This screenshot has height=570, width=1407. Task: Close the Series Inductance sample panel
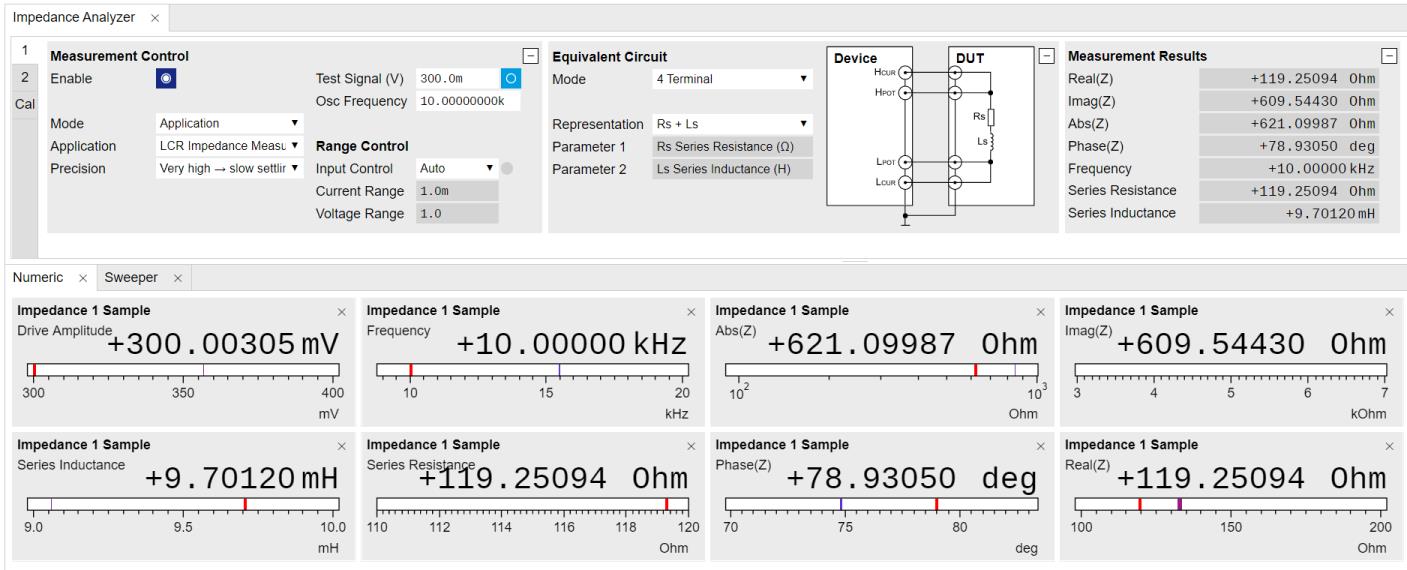click(341, 446)
